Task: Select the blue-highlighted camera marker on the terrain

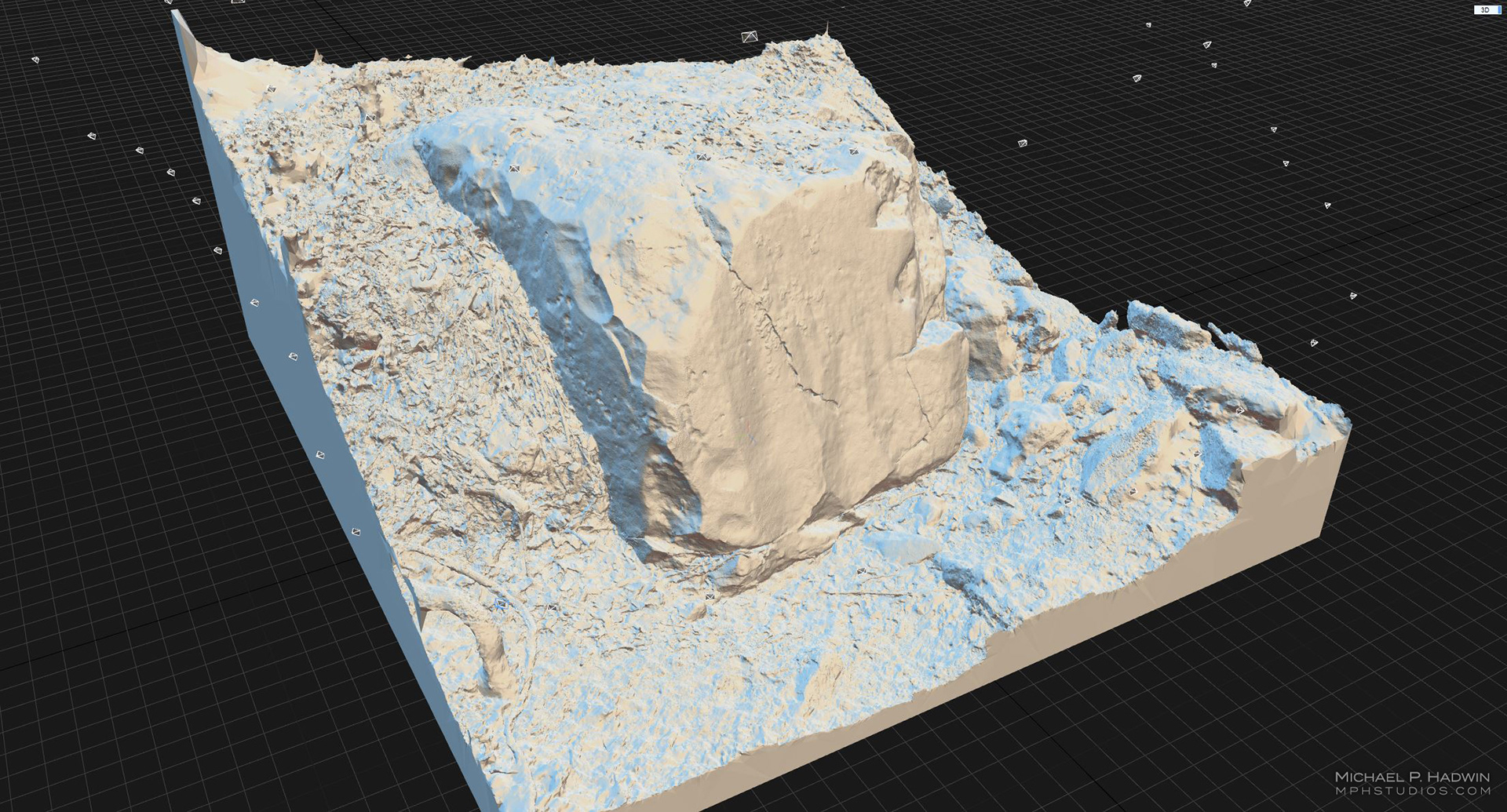Action: coord(502,603)
